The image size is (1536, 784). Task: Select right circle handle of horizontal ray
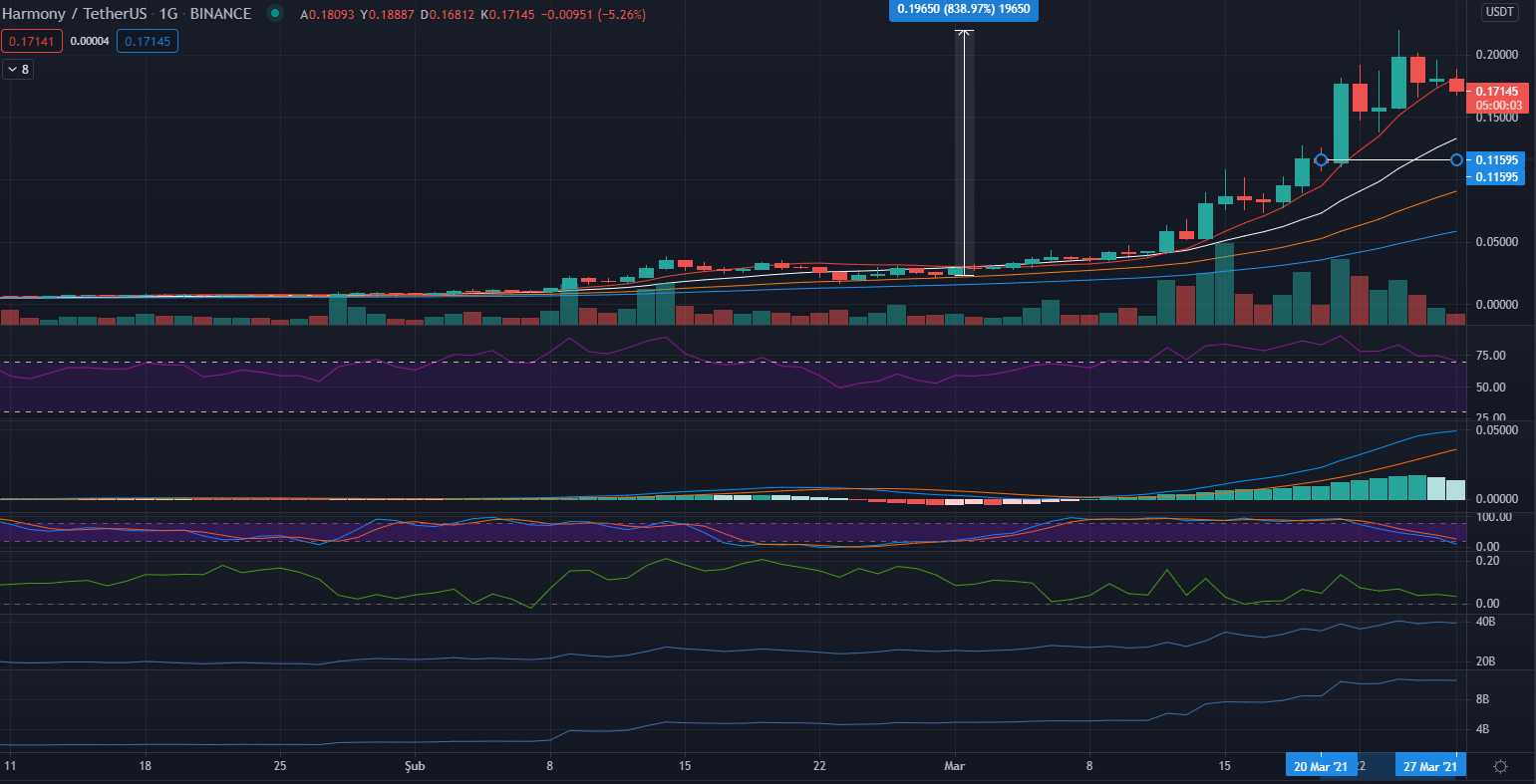point(1456,159)
